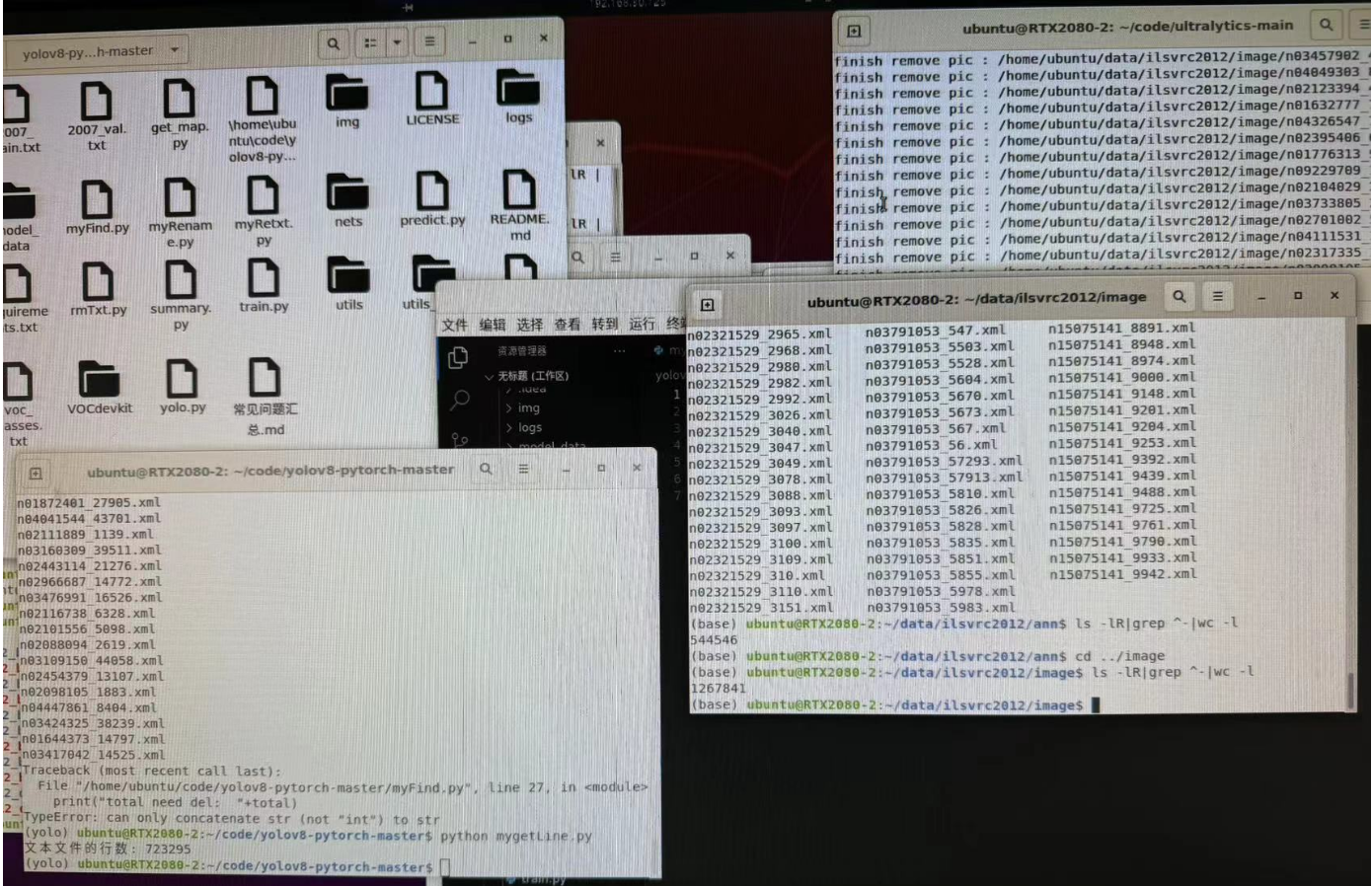This screenshot has height=886, width=1372.
Task: Open hamburger menu of ilsvrc2012/image terminal
Action: [x=1218, y=296]
